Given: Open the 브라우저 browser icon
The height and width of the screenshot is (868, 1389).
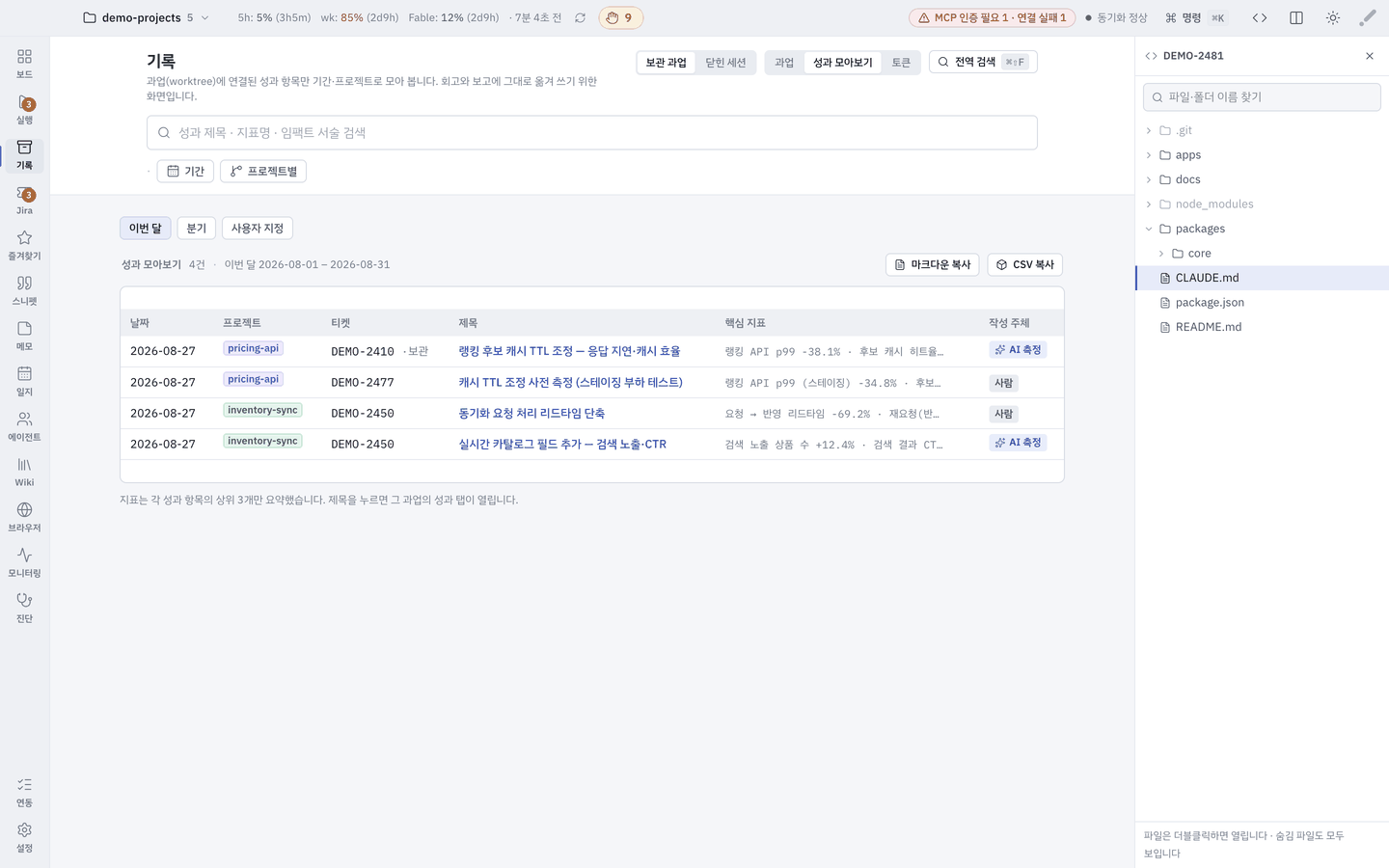Looking at the screenshot, I should (24, 518).
